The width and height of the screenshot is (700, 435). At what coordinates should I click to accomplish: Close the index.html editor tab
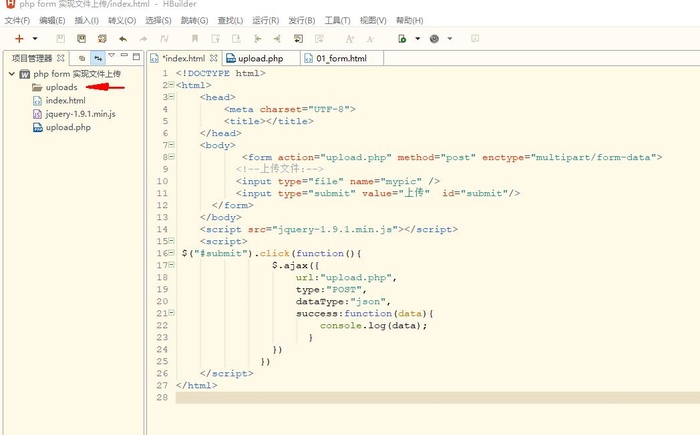pos(213,58)
